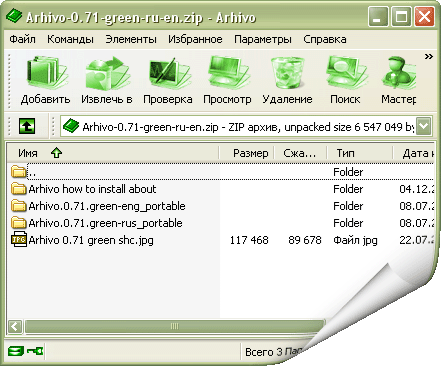Sort by the Сжа... column header

pyautogui.click(x=300, y=153)
